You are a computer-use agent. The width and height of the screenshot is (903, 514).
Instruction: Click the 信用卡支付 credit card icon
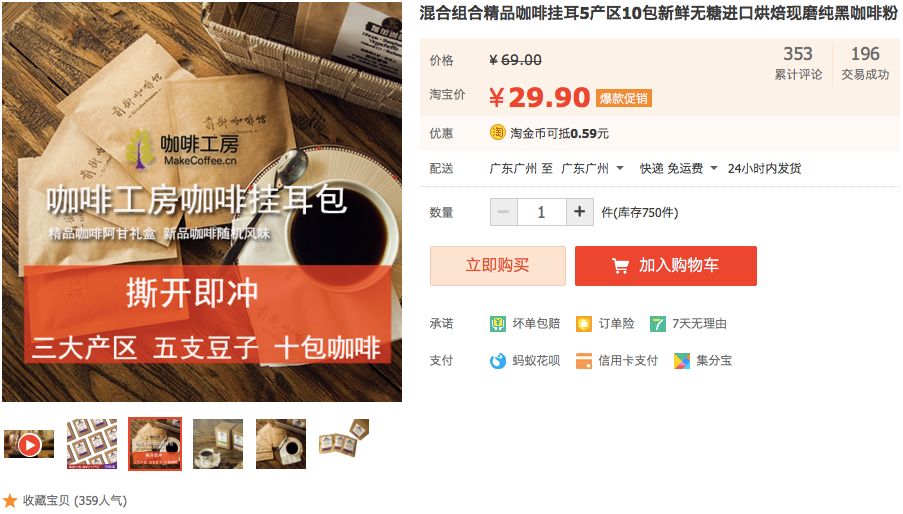click(x=583, y=360)
